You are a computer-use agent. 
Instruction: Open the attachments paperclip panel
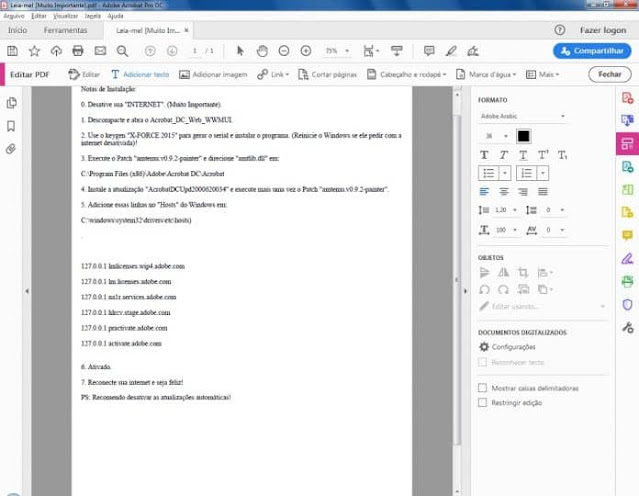[x=11, y=149]
